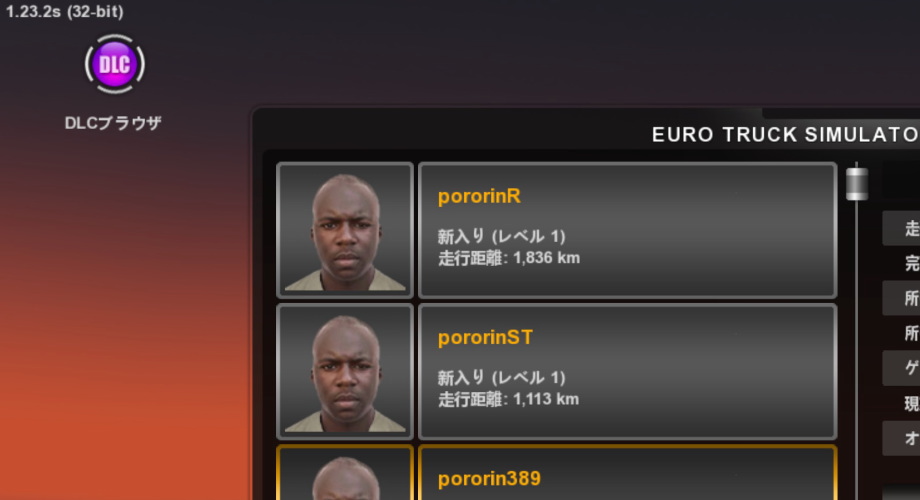The height and width of the screenshot is (500, 920).
Task: Click the highlighted pororin389 driver portrait
Action: tap(345, 473)
